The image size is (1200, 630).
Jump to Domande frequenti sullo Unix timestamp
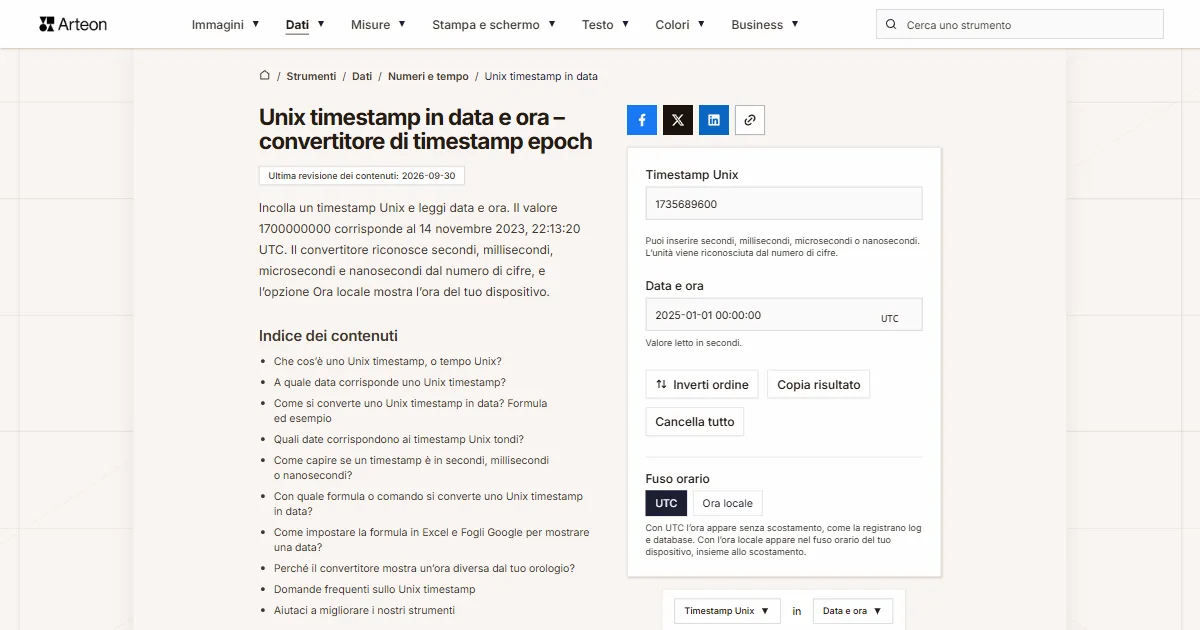[375, 589]
